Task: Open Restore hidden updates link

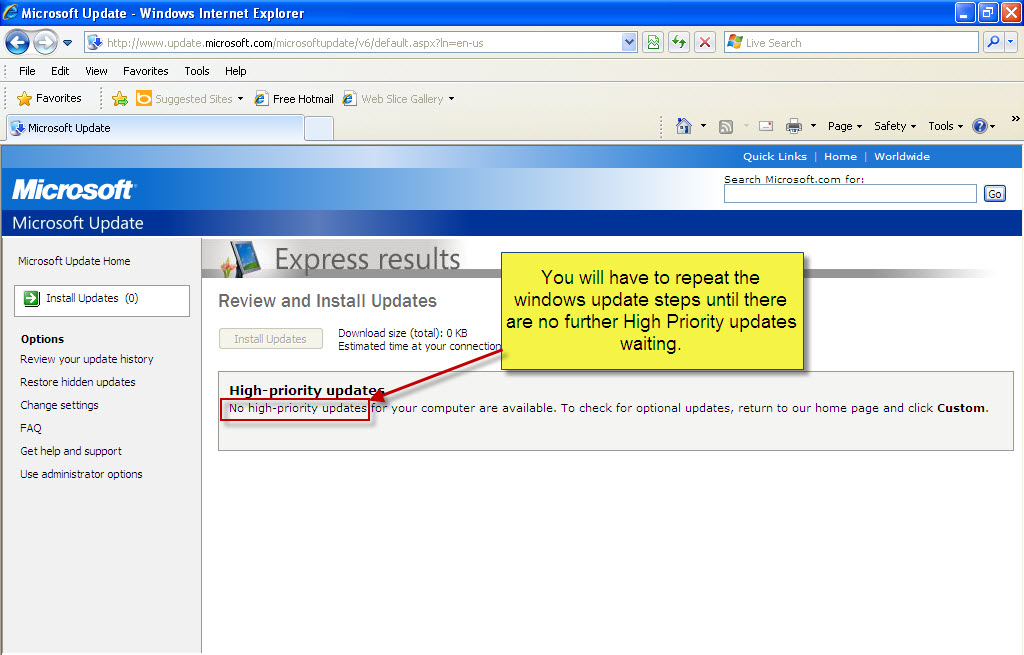Action: pos(78,382)
